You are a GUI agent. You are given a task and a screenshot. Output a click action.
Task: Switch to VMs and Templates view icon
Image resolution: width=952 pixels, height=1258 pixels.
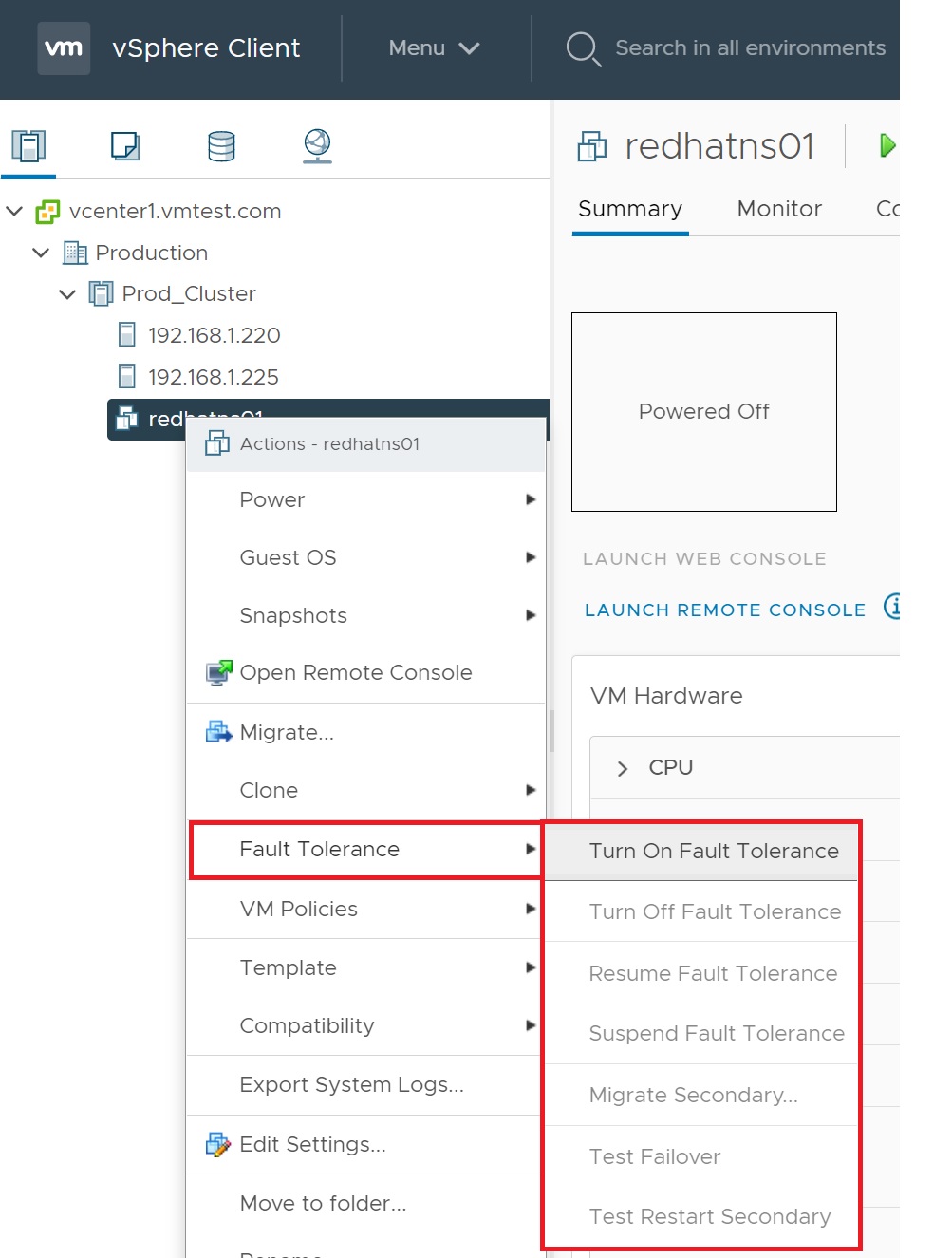125,146
